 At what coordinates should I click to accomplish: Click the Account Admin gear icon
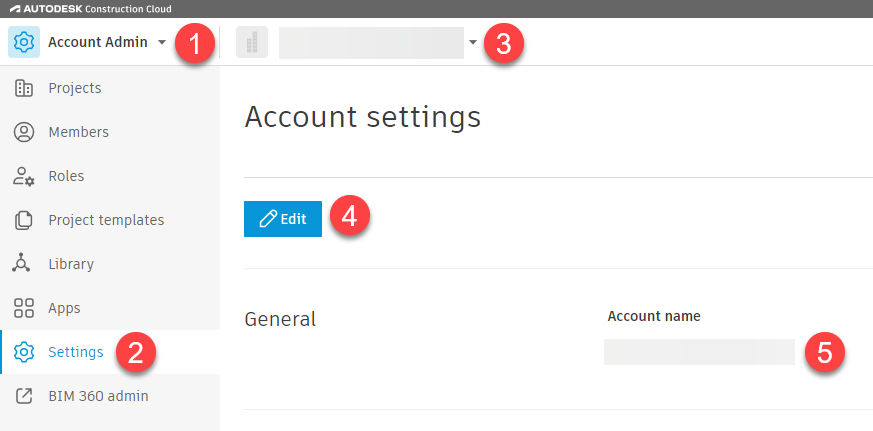(x=24, y=42)
